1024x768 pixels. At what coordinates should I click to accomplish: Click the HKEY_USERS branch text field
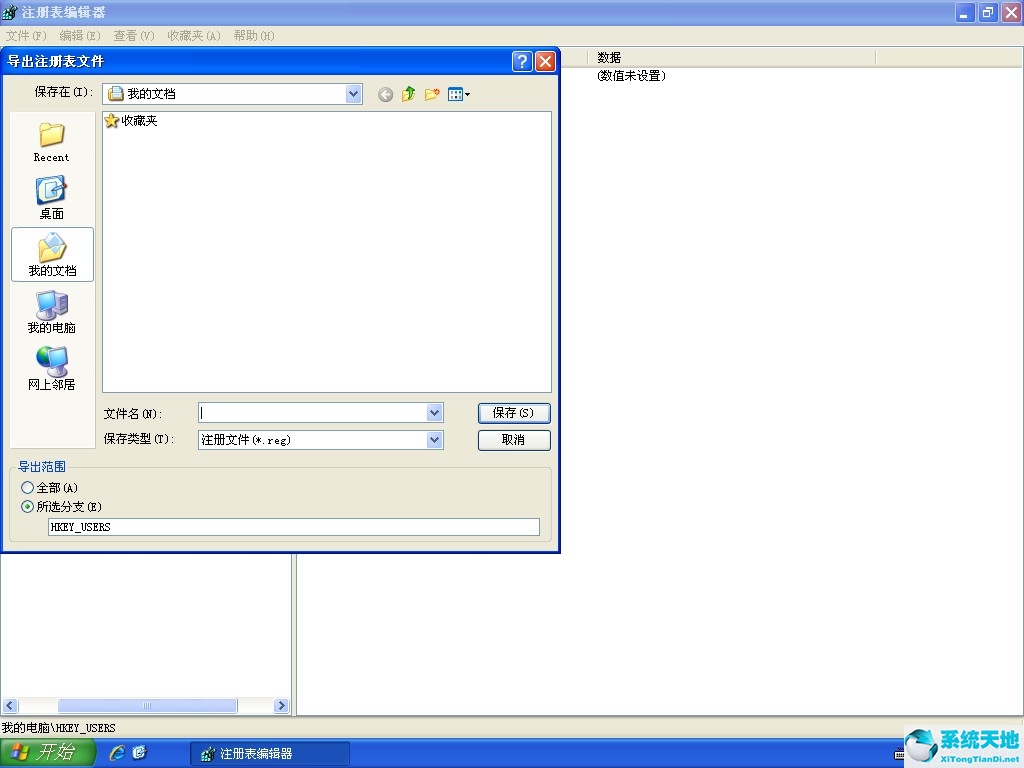point(293,527)
